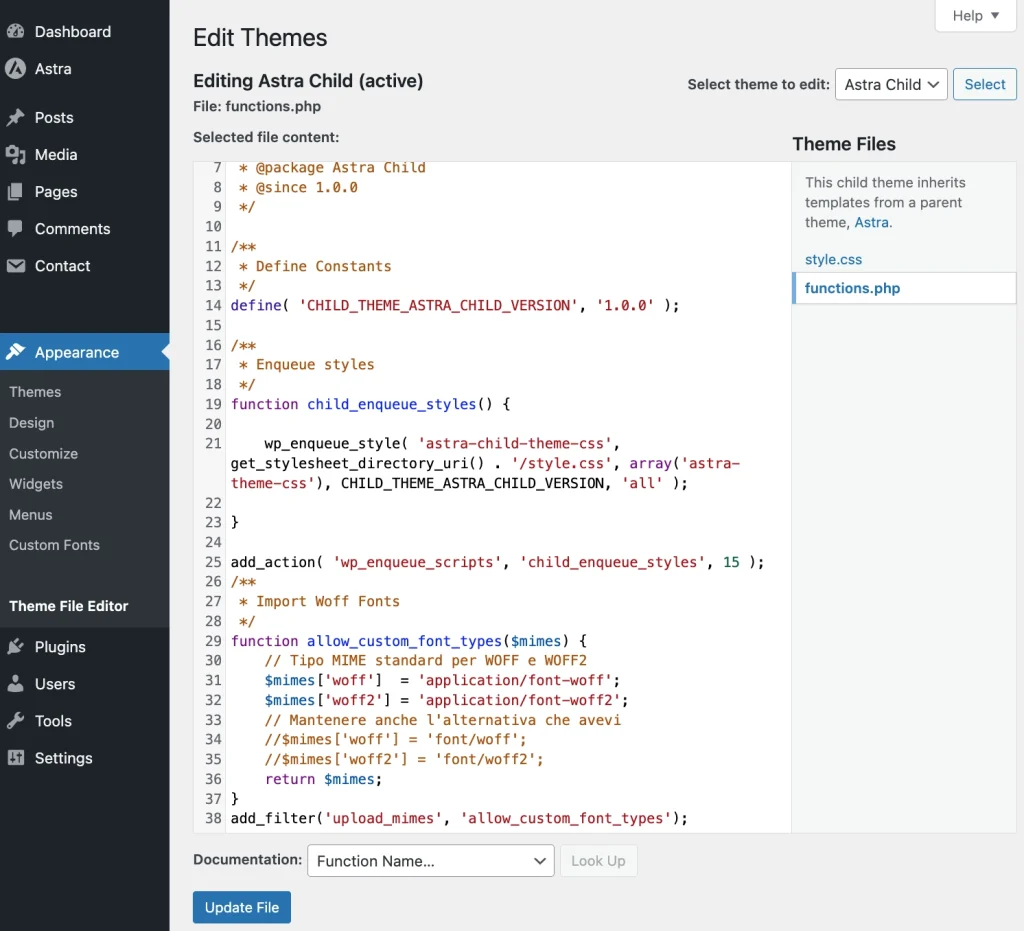Click the Media library icon
Image resolution: width=1024 pixels, height=931 pixels.
16,155
